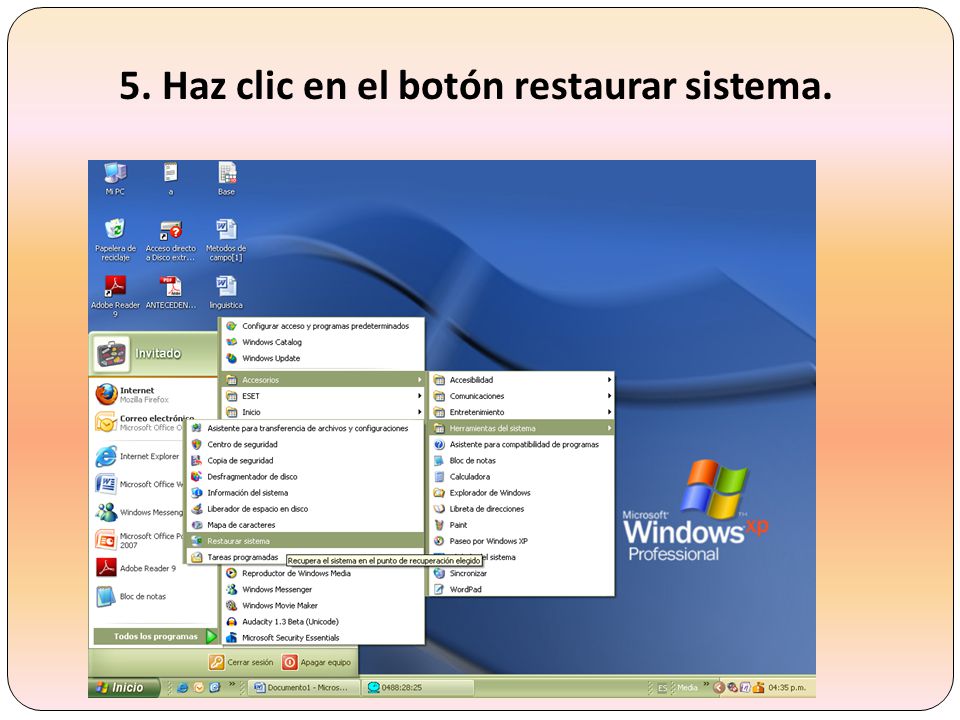
Task: Open Windows Update in the programs list
Action: click(x=321, y=358)
